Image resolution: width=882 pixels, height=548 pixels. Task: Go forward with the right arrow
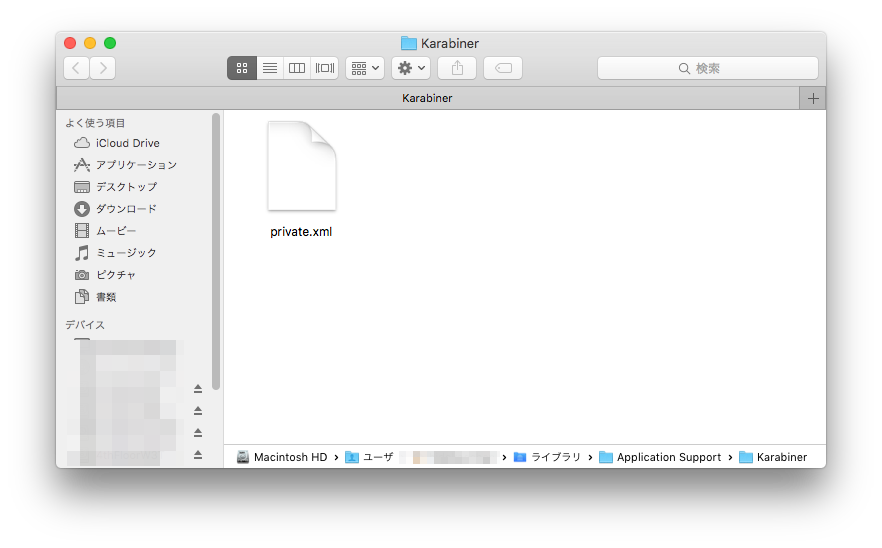102,68
